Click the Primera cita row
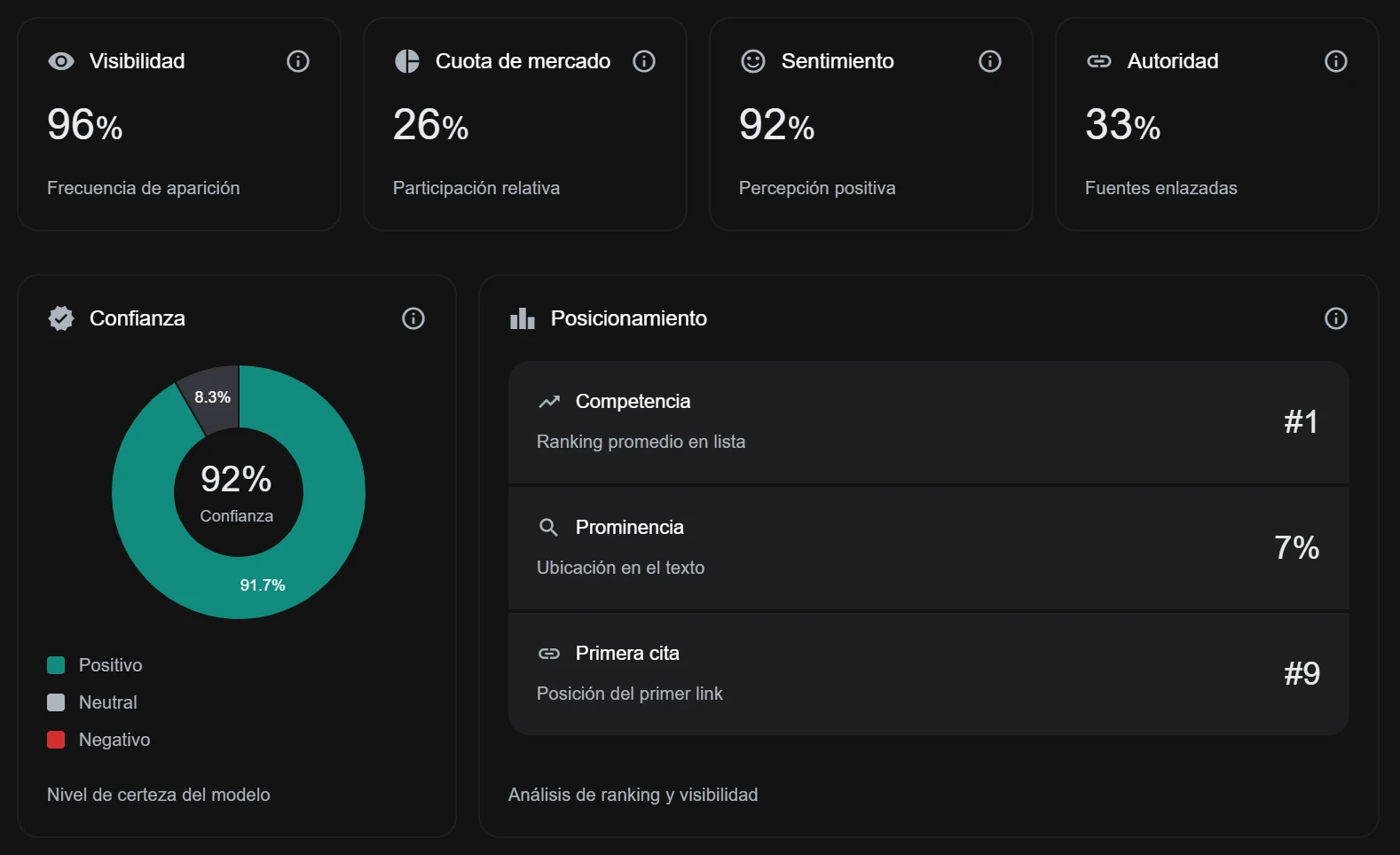 (x=928, y=674)
